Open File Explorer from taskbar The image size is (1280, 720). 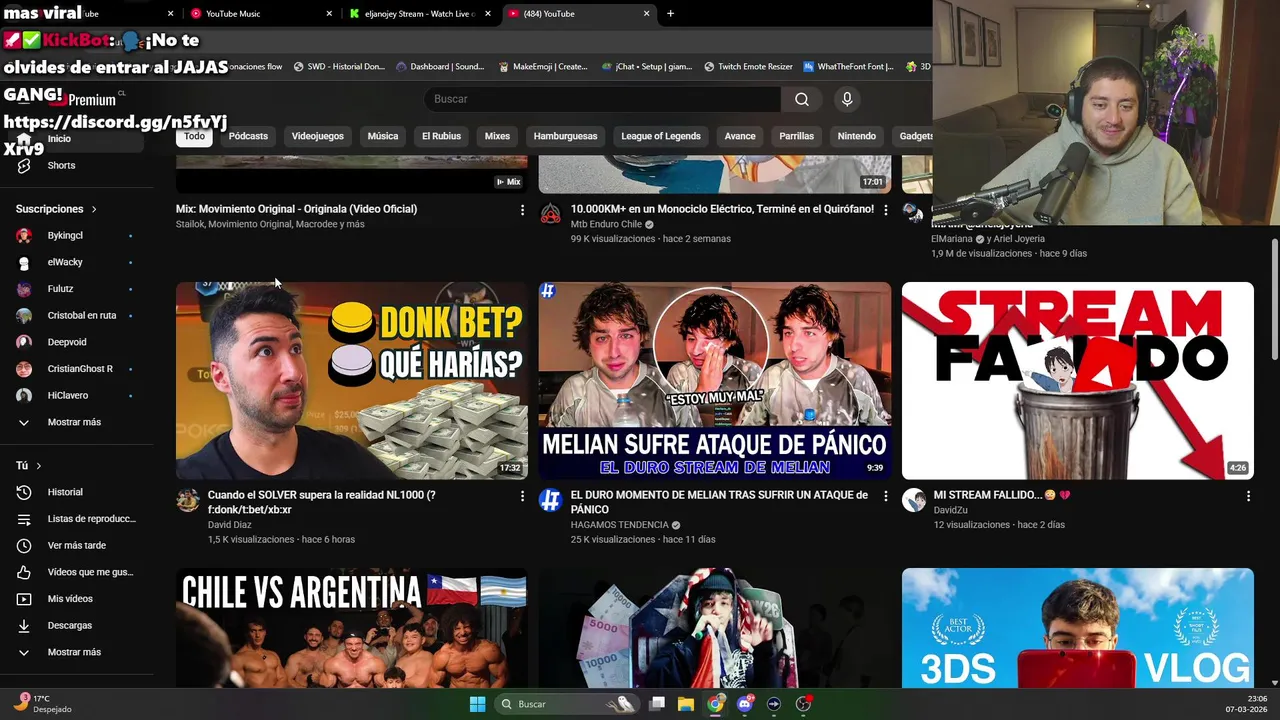(x=686, y=704)
